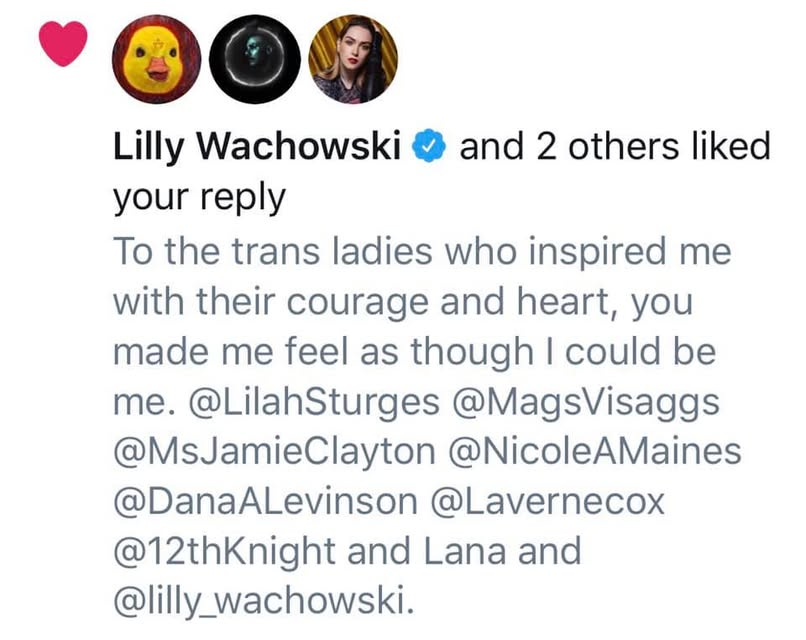
Task: Click the pink heart like icon
Action: pos(63,43)
